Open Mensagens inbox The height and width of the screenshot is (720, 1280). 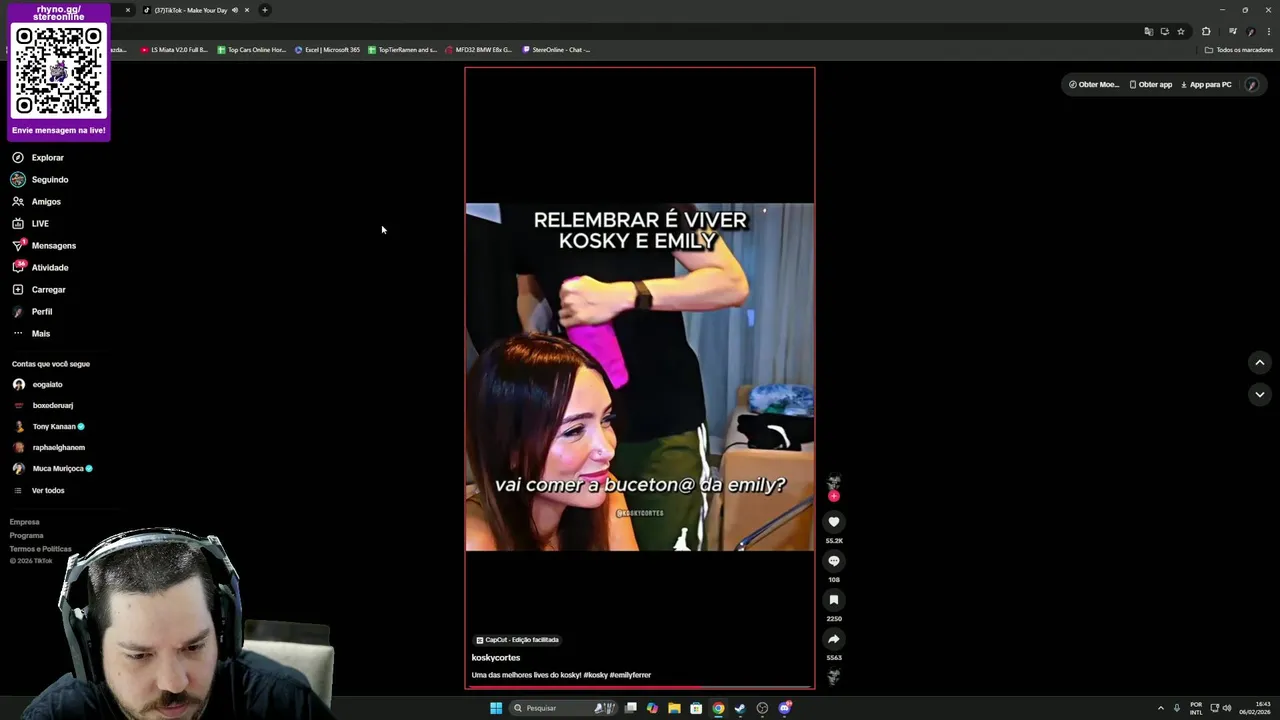coord(44,246)
